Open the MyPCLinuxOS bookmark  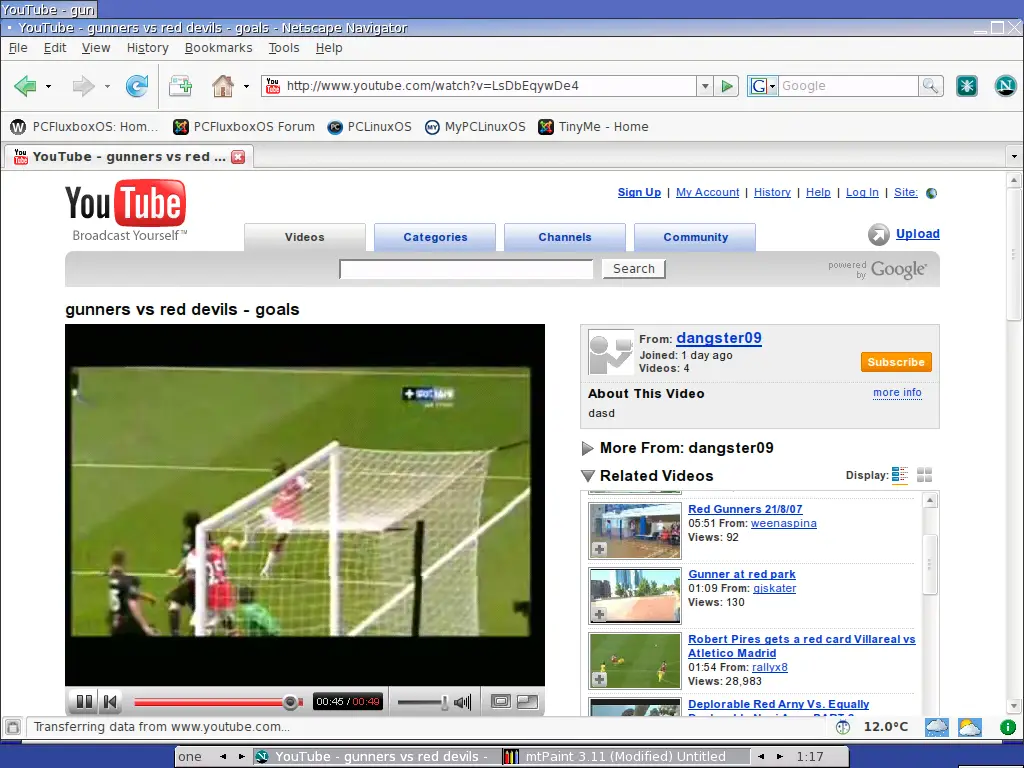(x=475, y=127)
